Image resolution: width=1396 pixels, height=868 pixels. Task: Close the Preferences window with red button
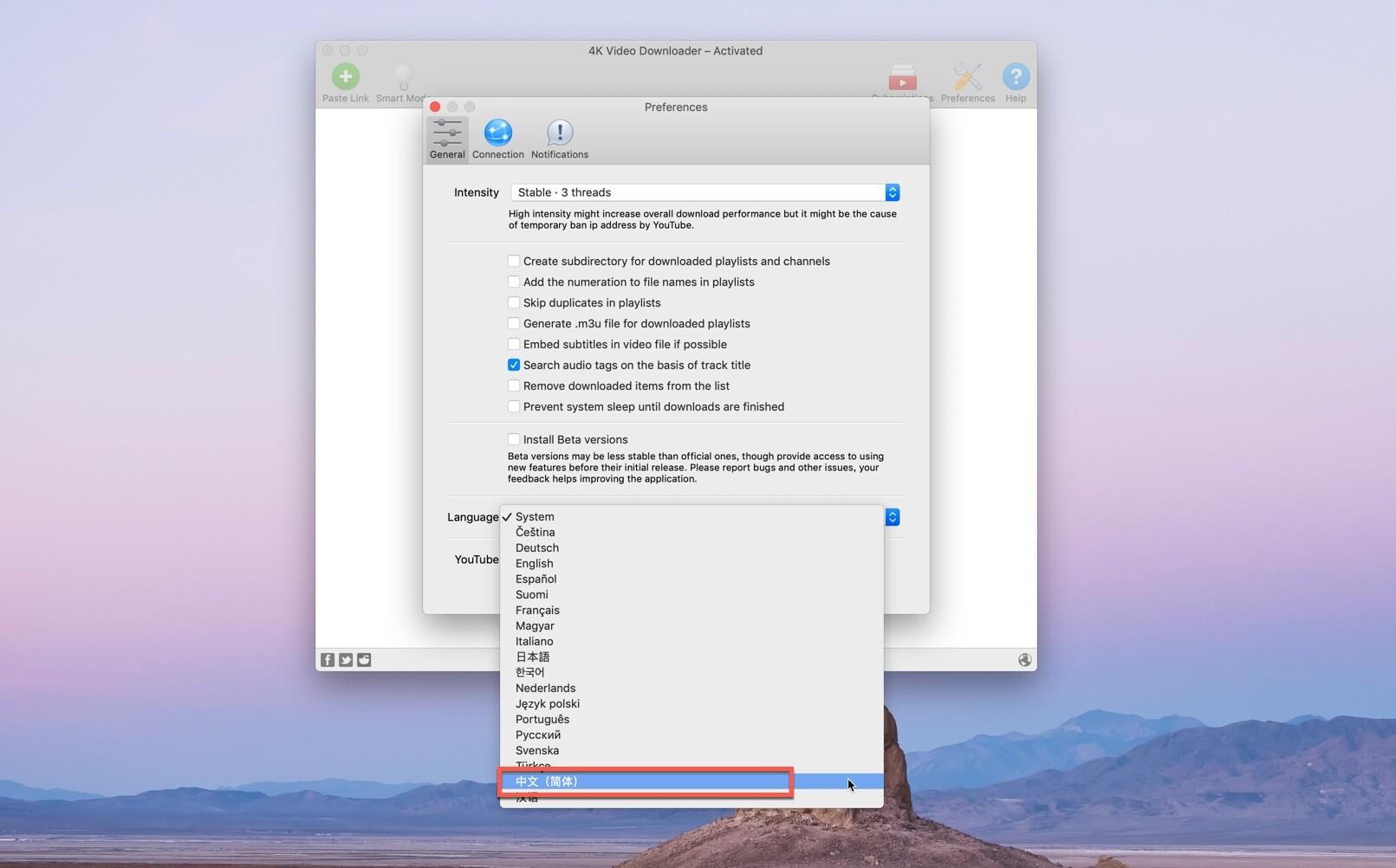[x=435, y=107]
